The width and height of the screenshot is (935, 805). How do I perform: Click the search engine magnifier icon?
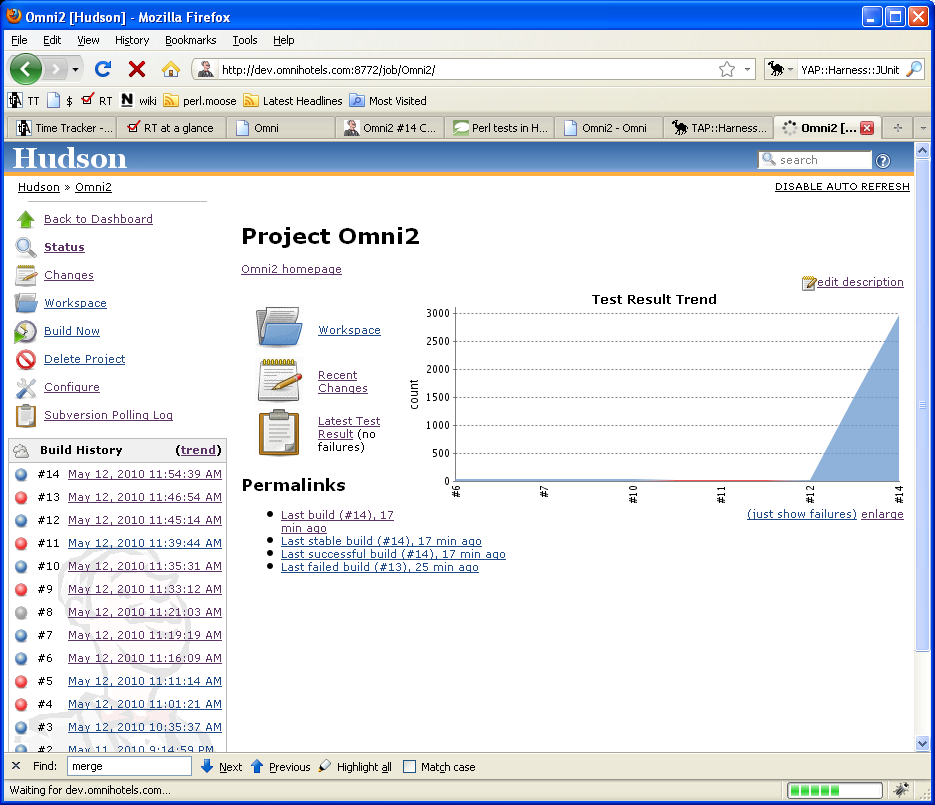pos(914,69)
